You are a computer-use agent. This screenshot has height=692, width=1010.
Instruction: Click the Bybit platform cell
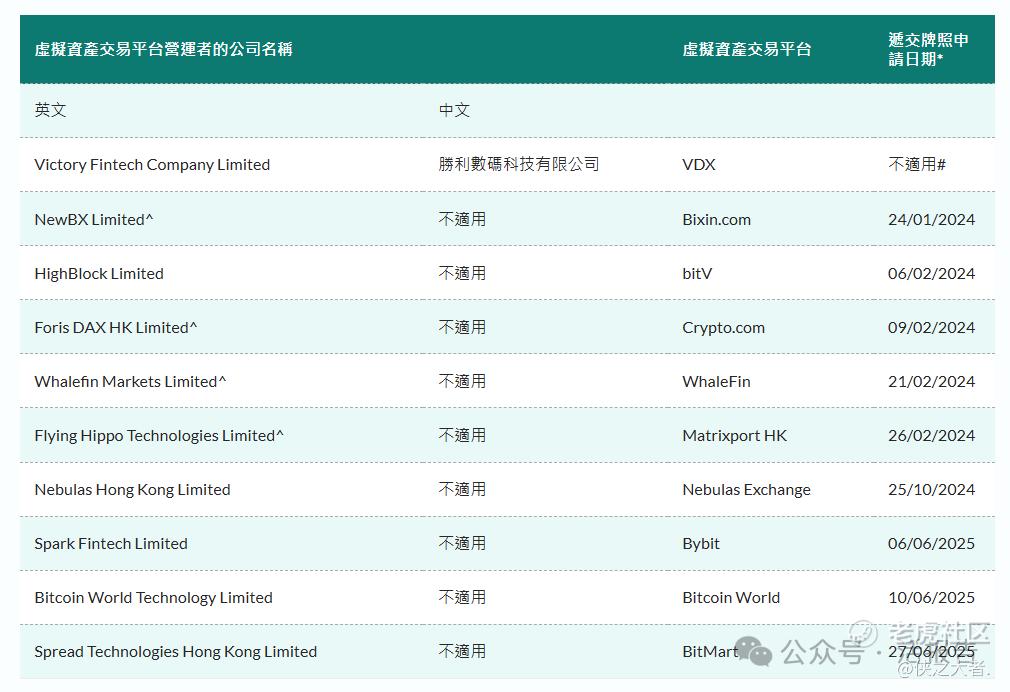(x=701, y=544)
